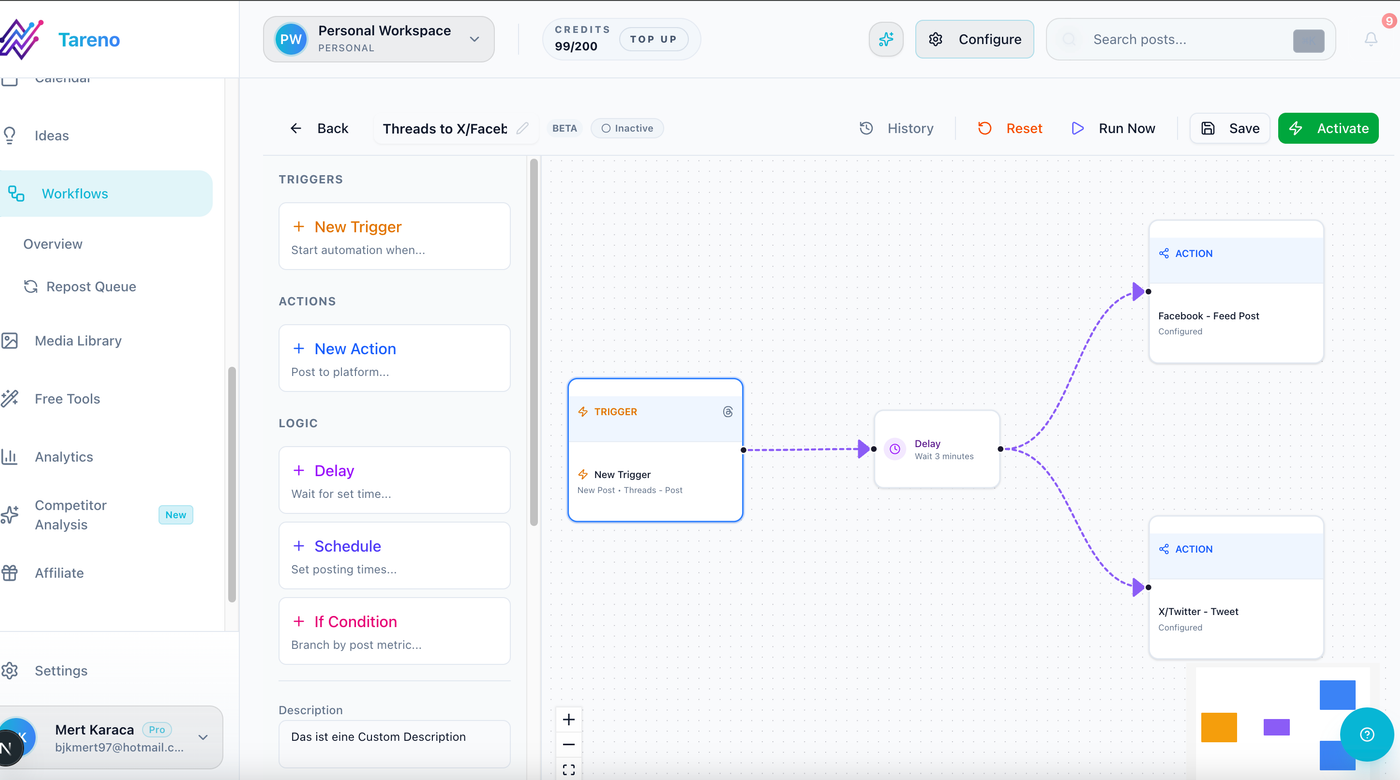This screenshot has width=1400, height=780.
Task: Activate the workflow
Action: [1328, 128]
